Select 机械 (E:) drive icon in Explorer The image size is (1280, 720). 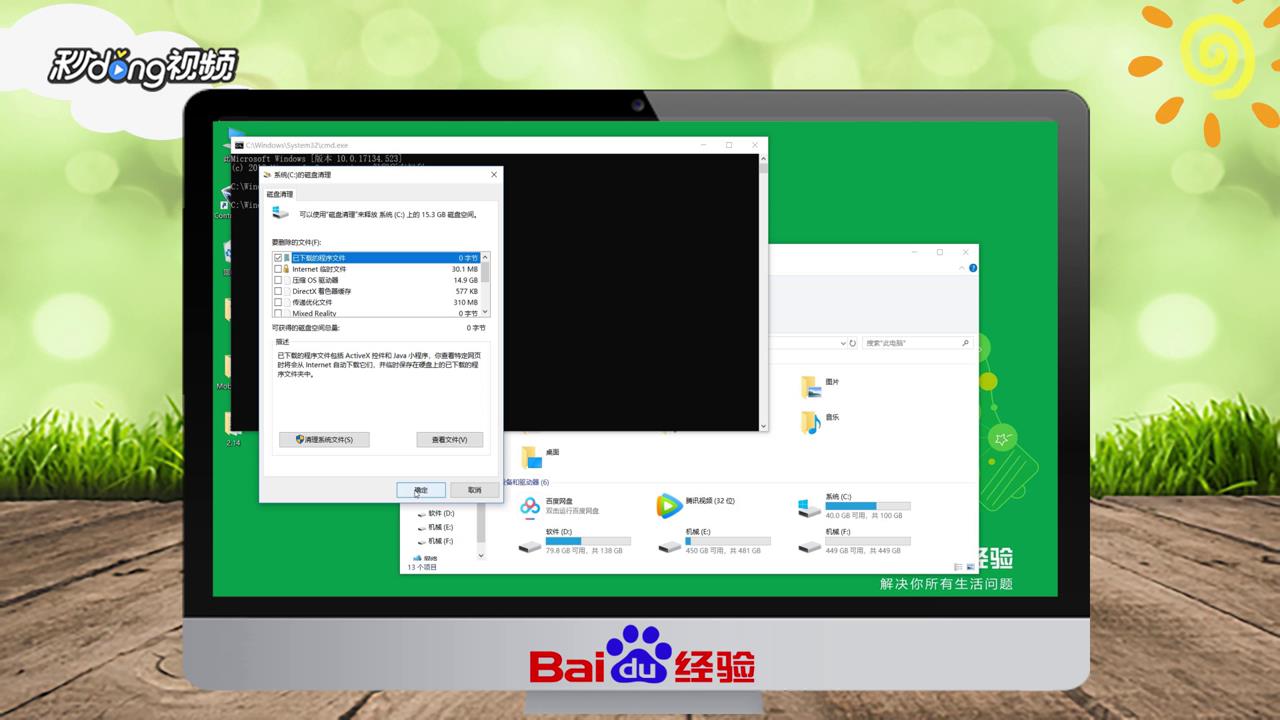pos(670,546)
